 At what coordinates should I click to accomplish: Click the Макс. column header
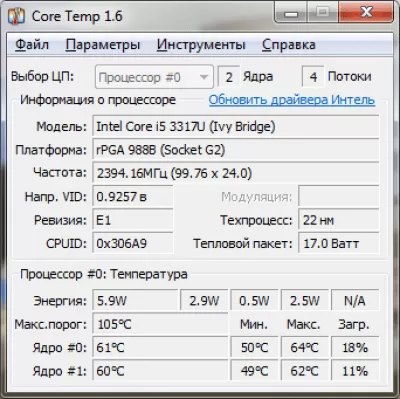pos(304,324)
